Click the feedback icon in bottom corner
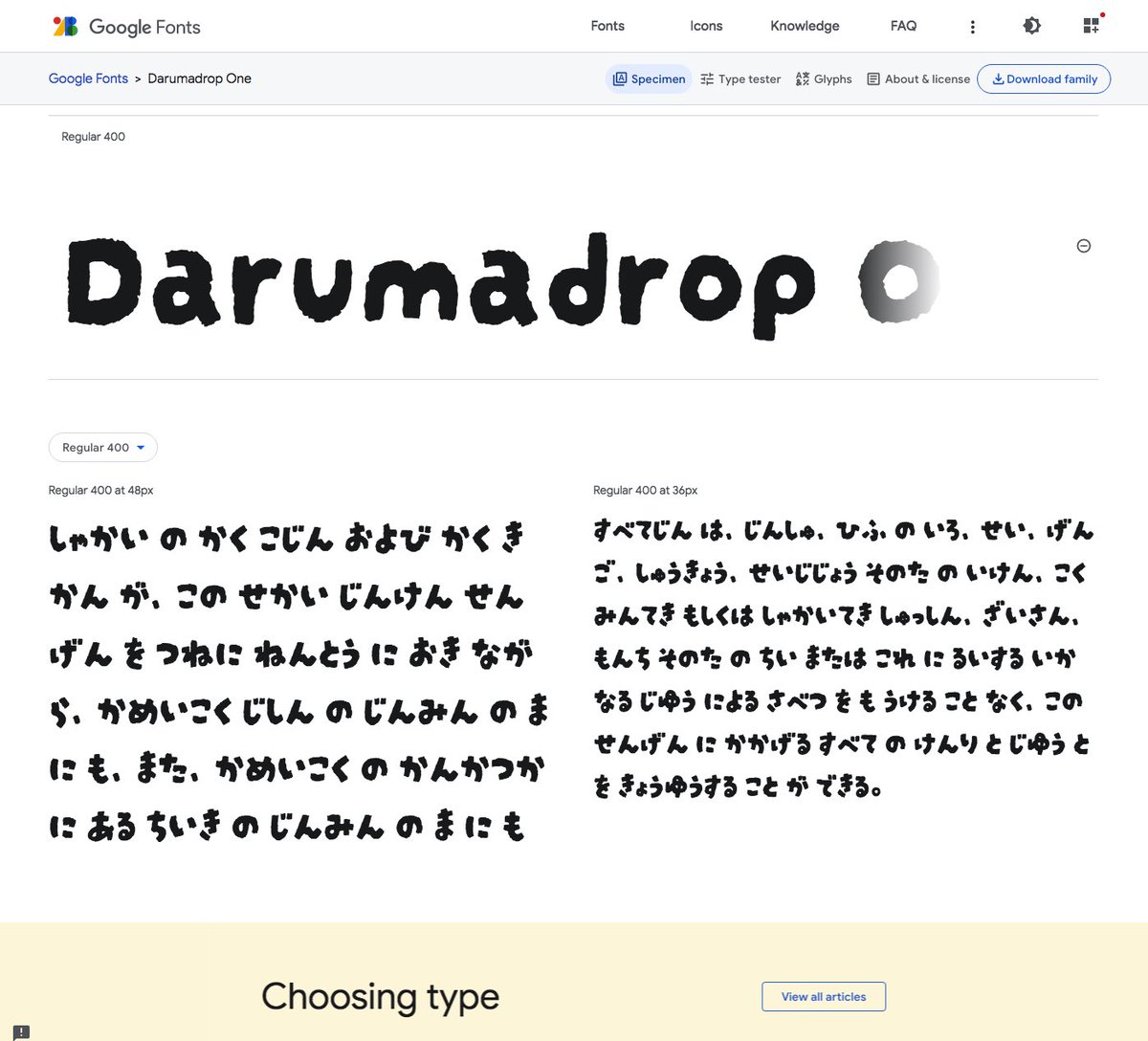This screenshot has width=1148, height=1041. pos(21,1031)
